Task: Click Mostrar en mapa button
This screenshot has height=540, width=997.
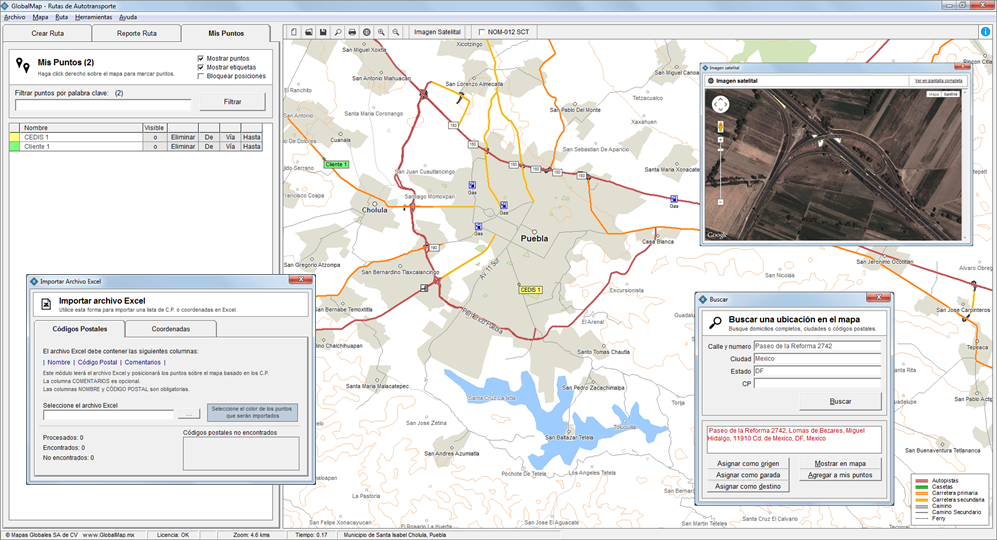Action: click(x=840, y=464)
